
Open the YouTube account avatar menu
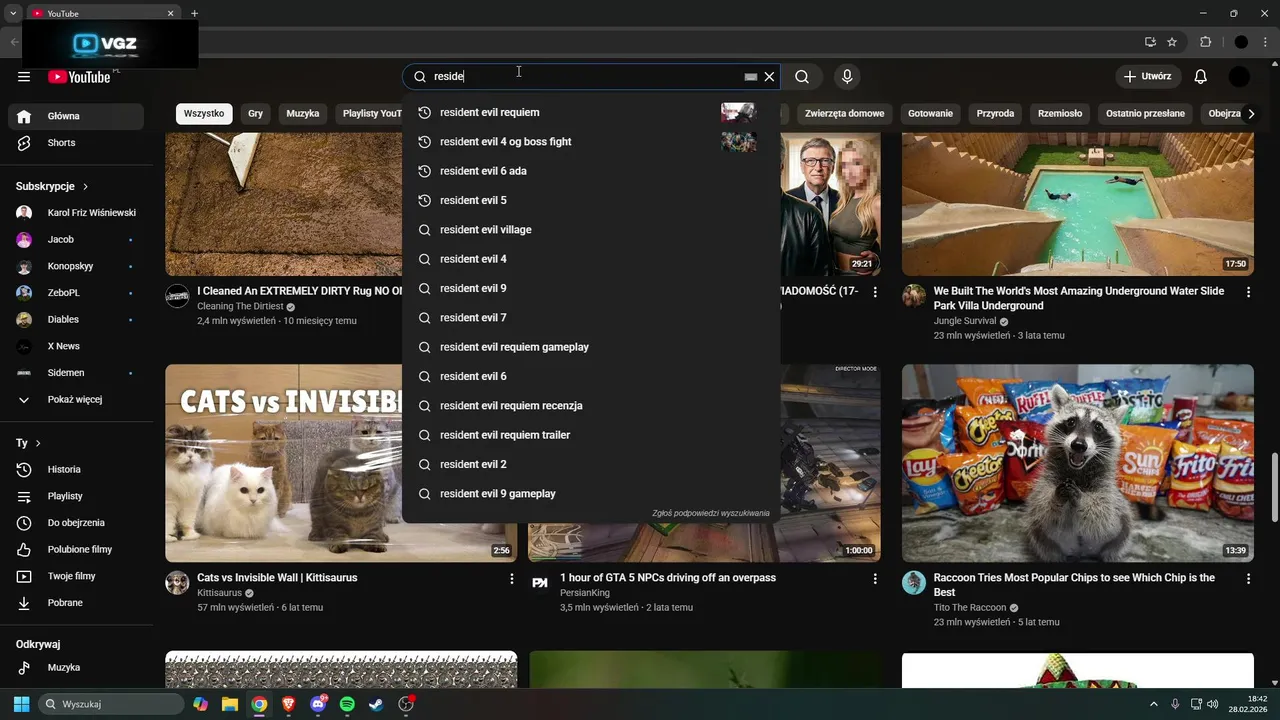tap(1239, 77)
